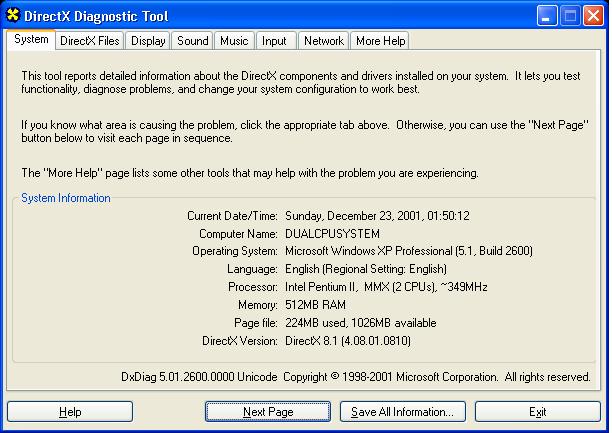
Task: Close the window with the red X
Action: 592,16
